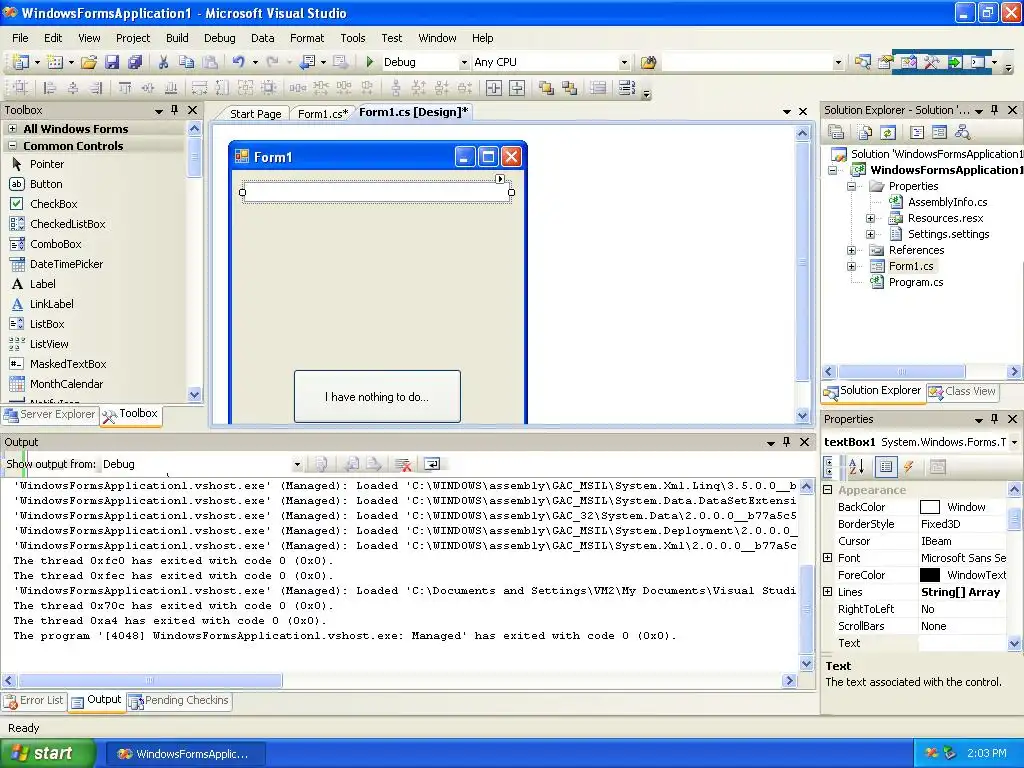
Task: Open the textBox1 smart tag arrow
Action: click(x=500, y=179)
